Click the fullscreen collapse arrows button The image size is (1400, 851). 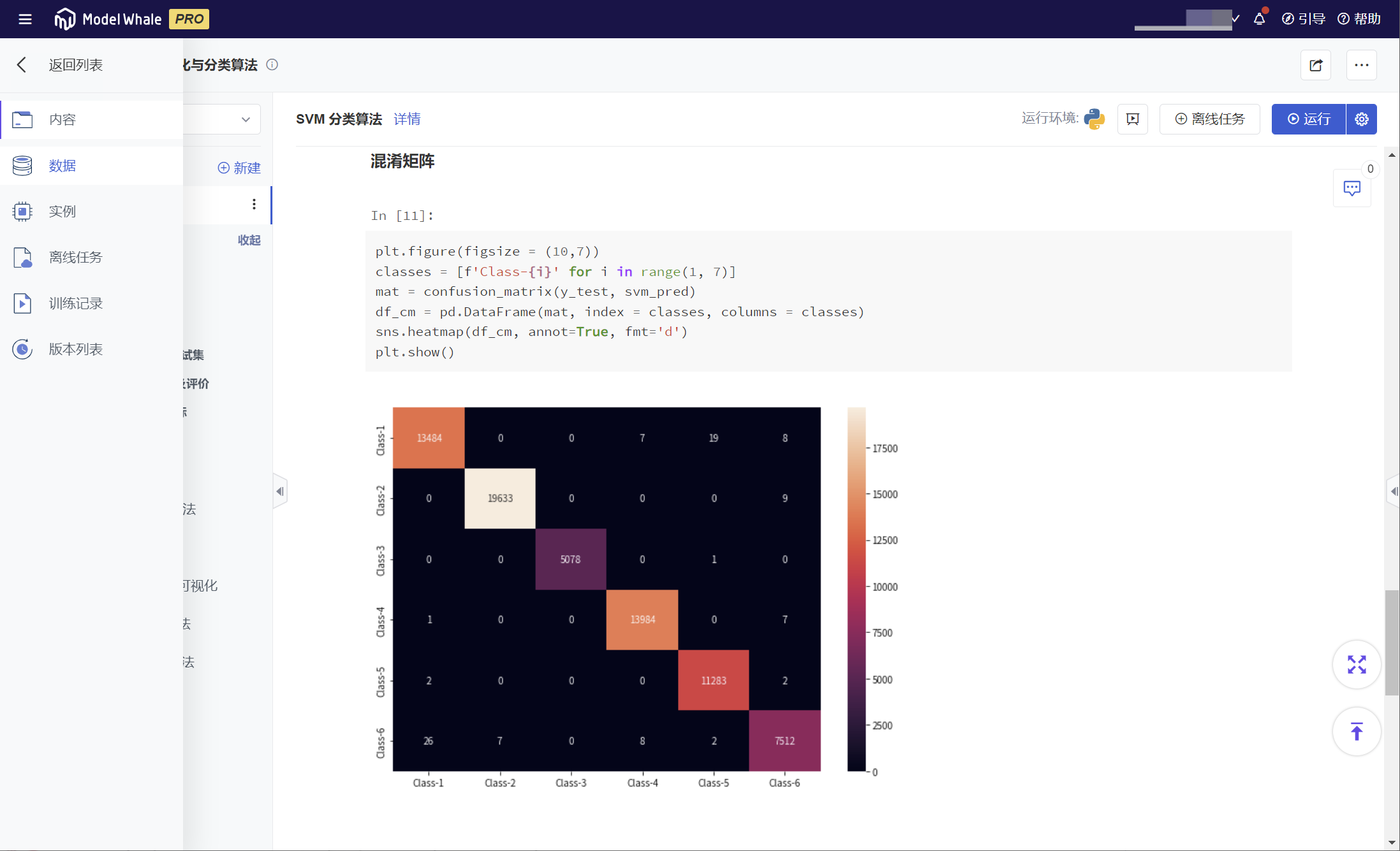(x=1357, y=665)
